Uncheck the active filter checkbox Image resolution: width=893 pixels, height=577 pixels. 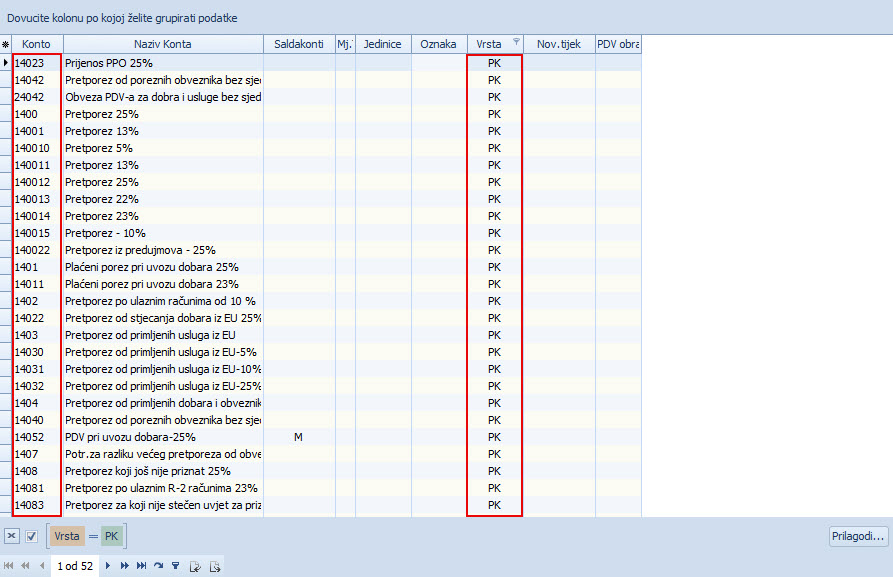pos(31,536)
